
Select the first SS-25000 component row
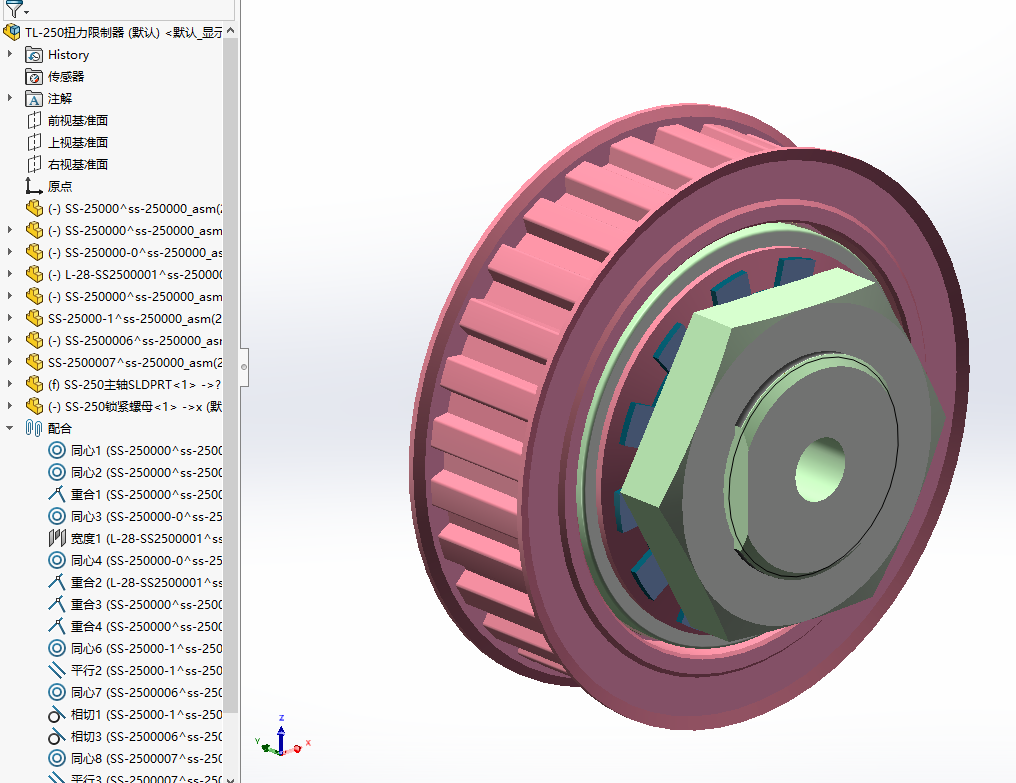pyautogui.click(x=124, y=209)
